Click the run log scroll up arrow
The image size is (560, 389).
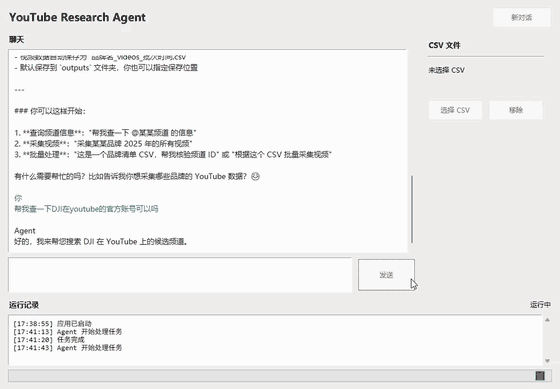547,320
